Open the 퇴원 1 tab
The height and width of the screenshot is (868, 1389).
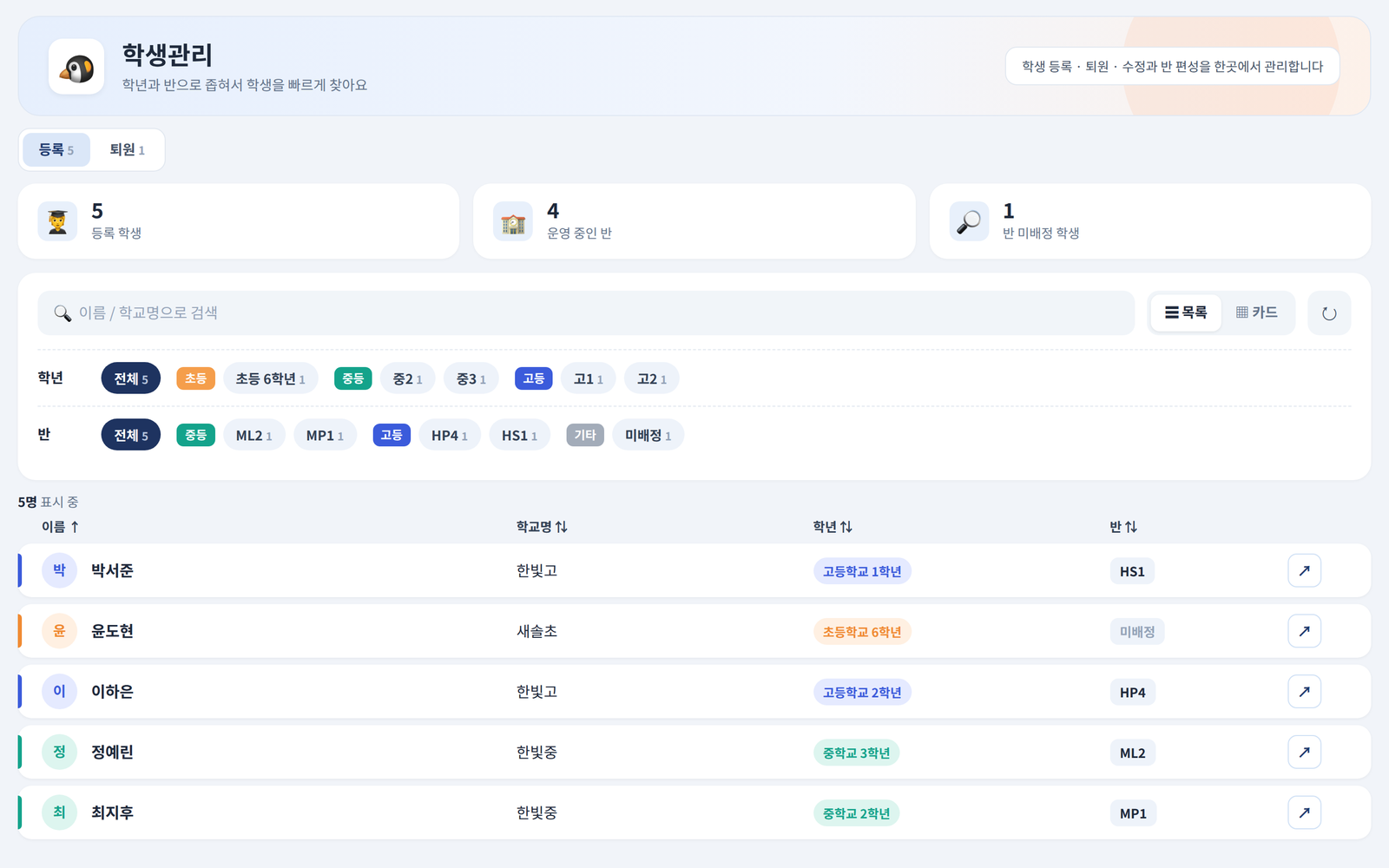tap(127, 150)
